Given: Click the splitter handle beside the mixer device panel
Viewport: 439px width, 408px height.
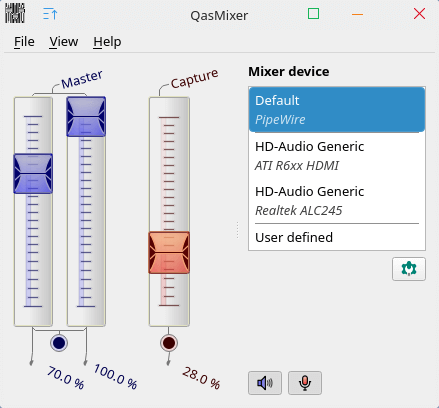Looking at the screenshot, I should (x=238, y=230).
